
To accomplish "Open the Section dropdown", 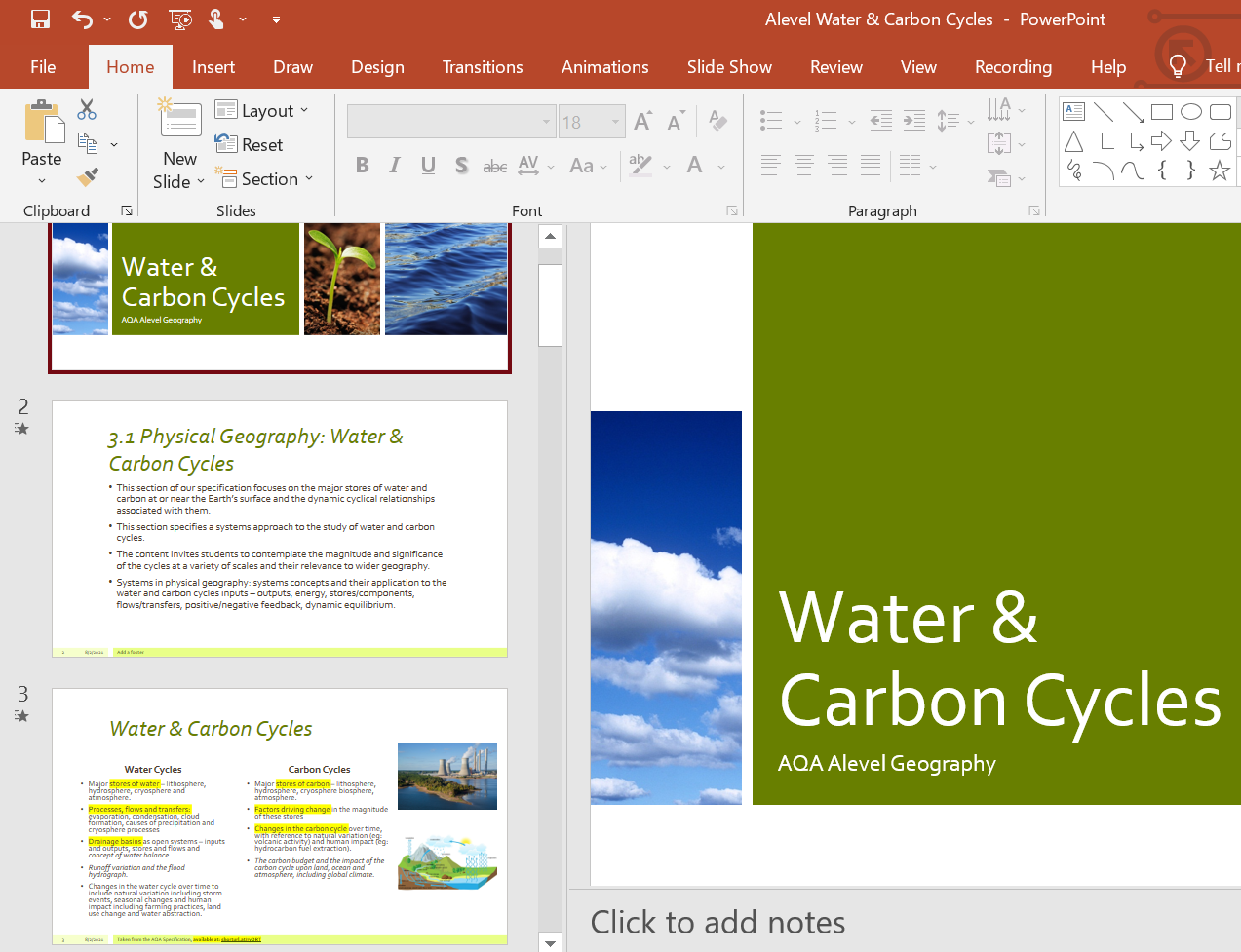I will 265,178.
